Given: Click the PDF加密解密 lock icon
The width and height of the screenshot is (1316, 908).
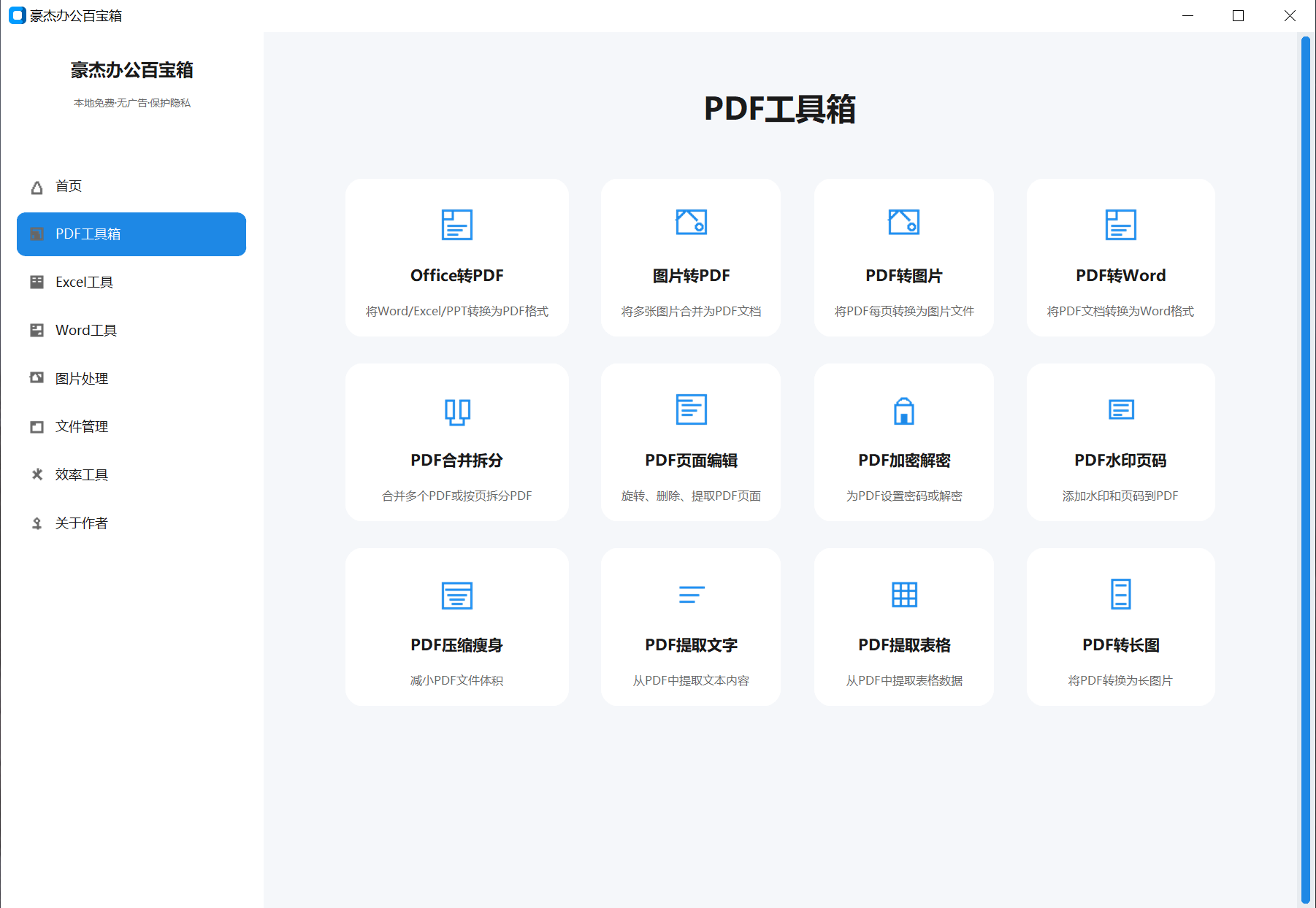Looking at the screenshot, I should [x=903, y=411].
